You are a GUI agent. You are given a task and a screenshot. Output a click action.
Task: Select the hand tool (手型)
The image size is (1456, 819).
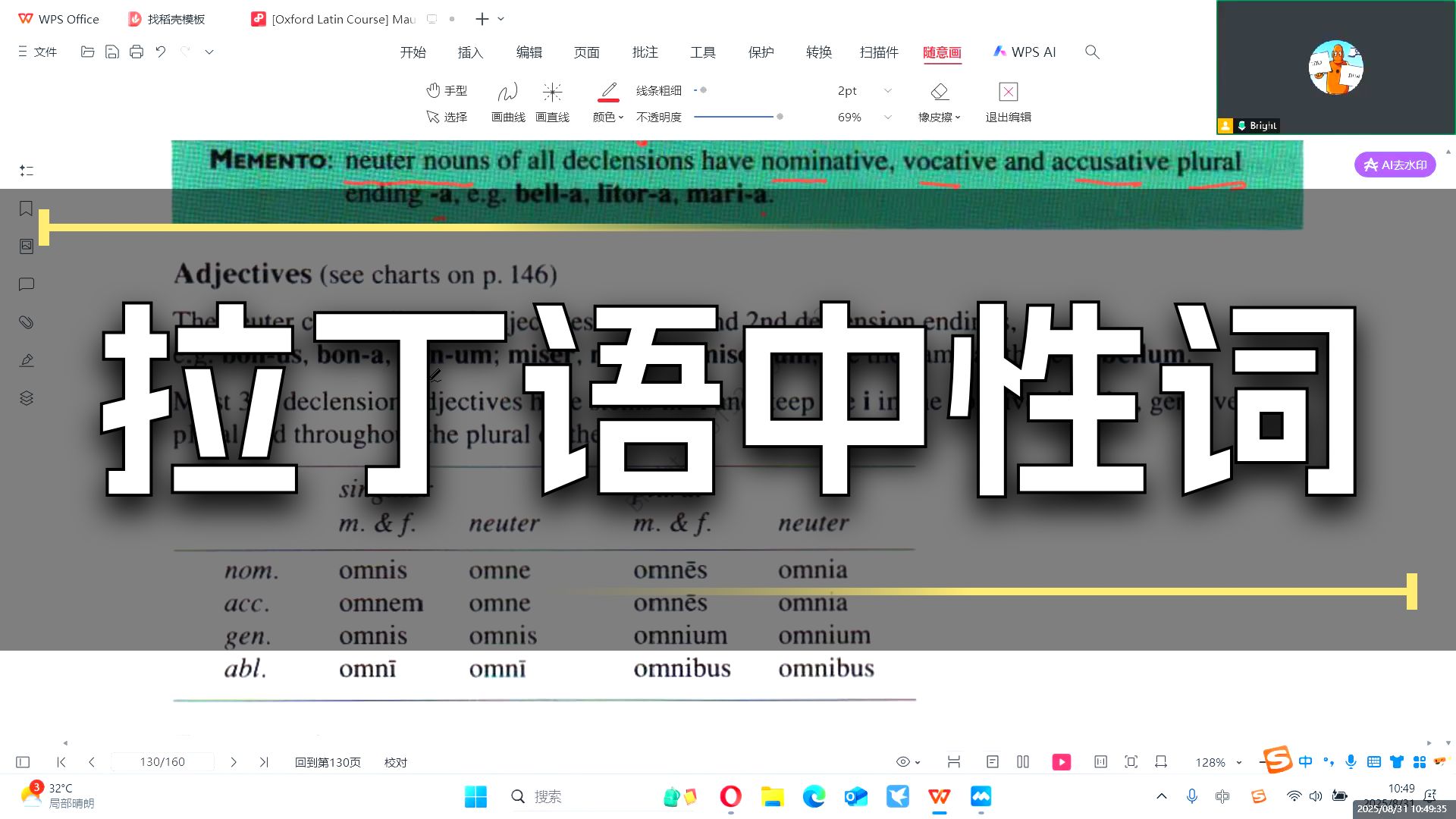click(x=447, y=90)
